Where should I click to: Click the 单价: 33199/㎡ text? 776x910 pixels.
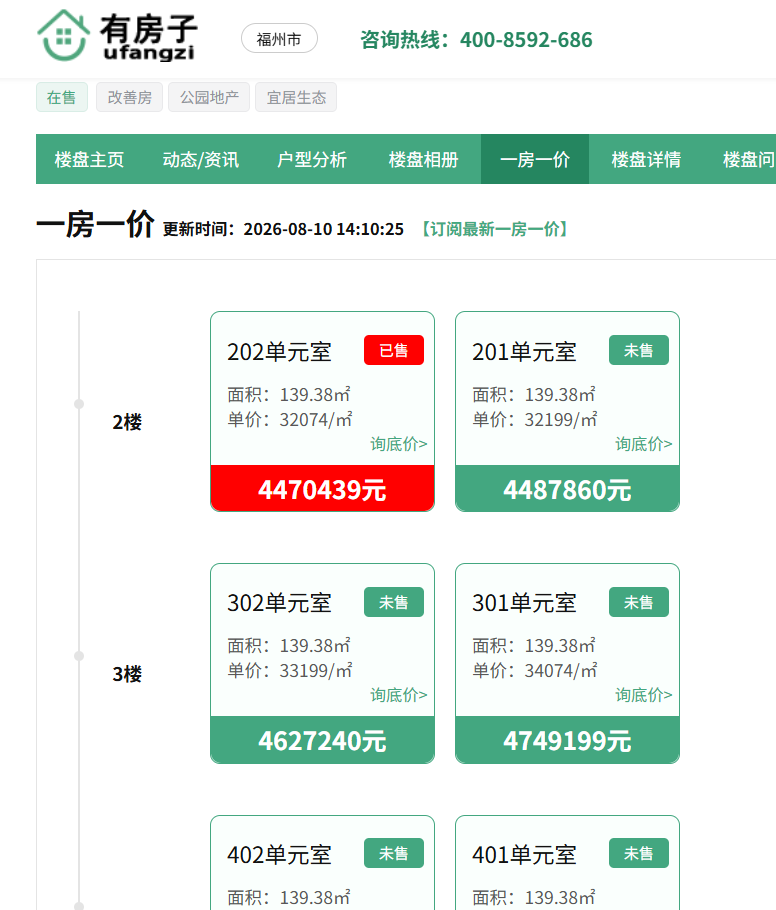(290, 671)
